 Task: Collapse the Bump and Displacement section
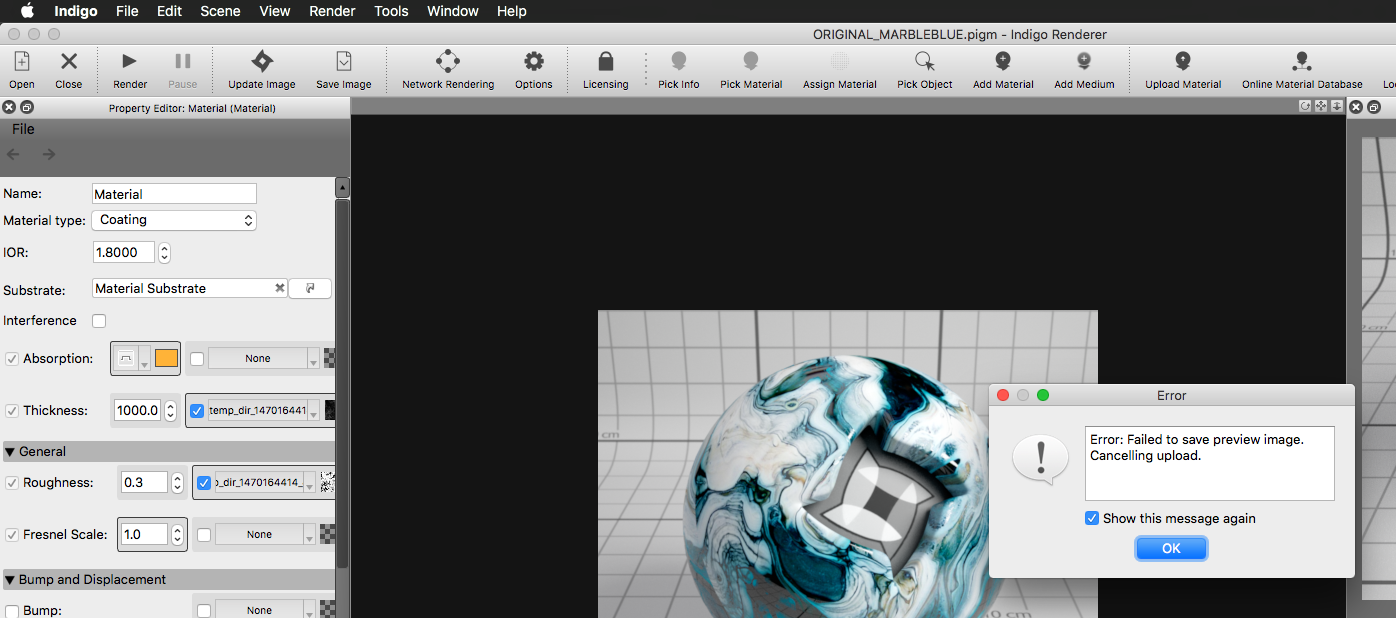coord(10,580)
